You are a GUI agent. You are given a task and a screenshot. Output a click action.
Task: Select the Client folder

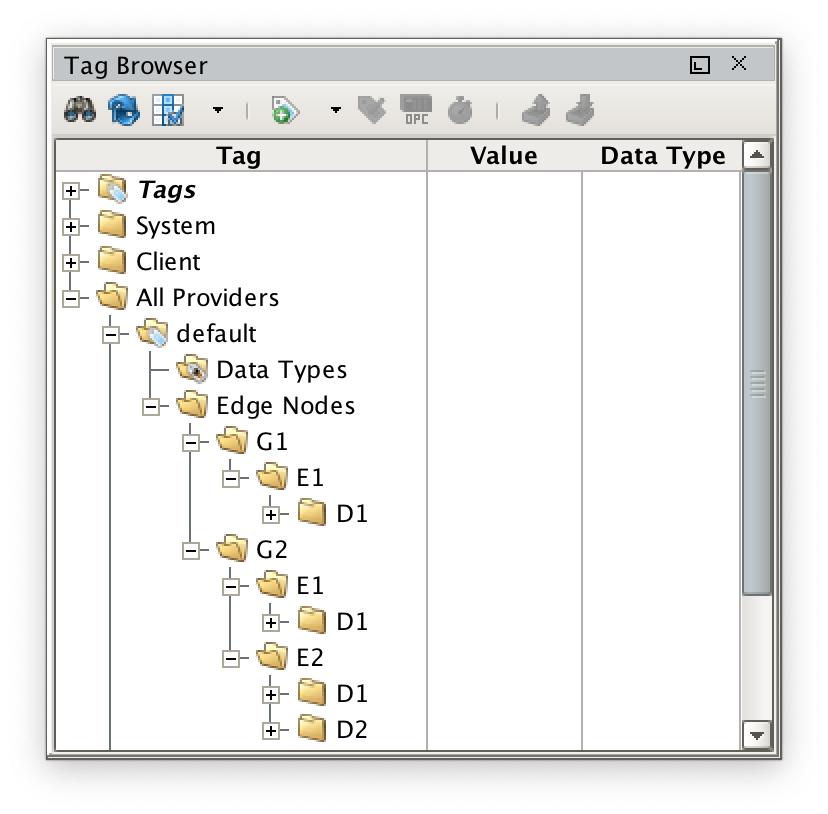pos(168,262)
